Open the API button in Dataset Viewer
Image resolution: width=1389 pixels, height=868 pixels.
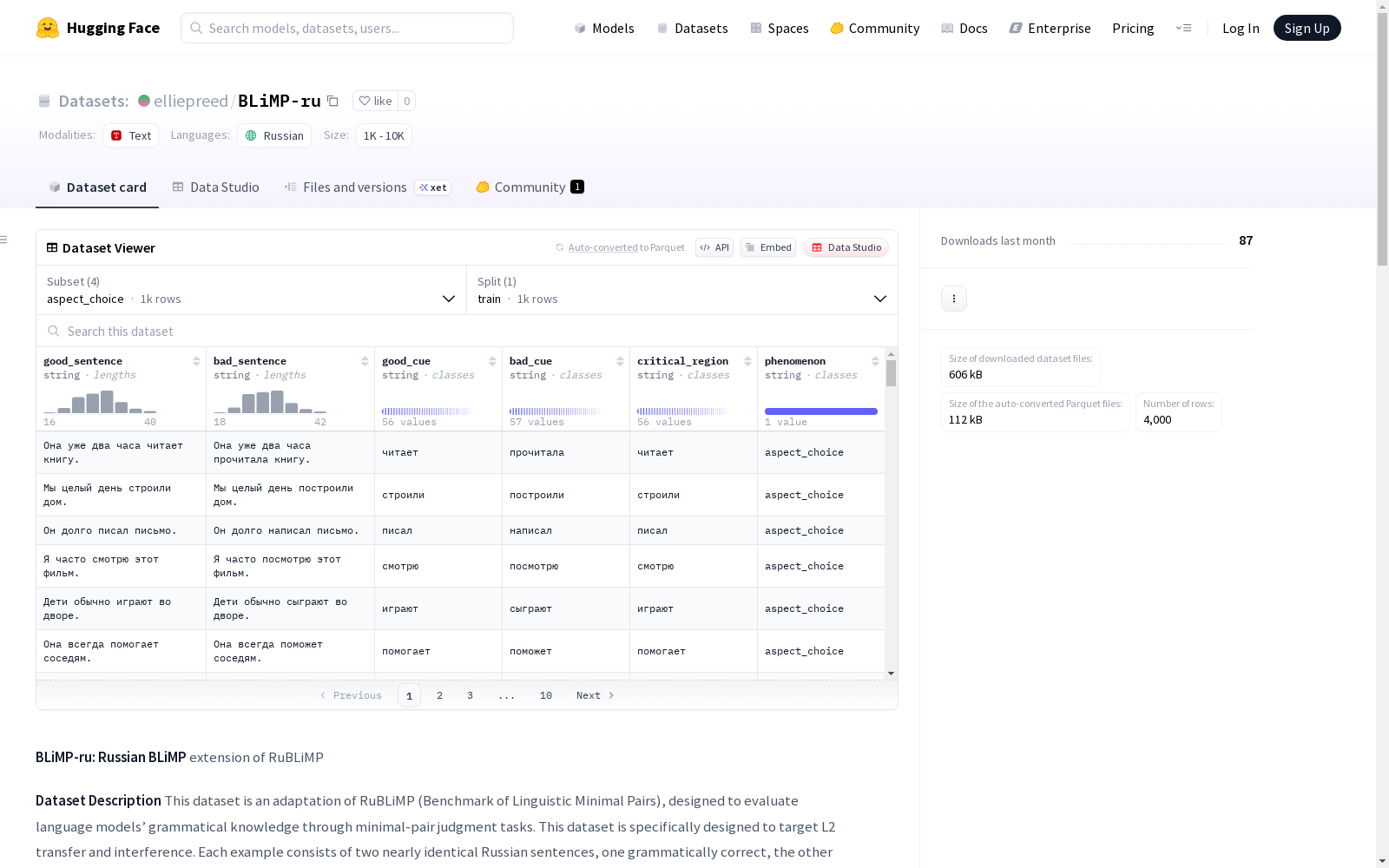point(714,247)
